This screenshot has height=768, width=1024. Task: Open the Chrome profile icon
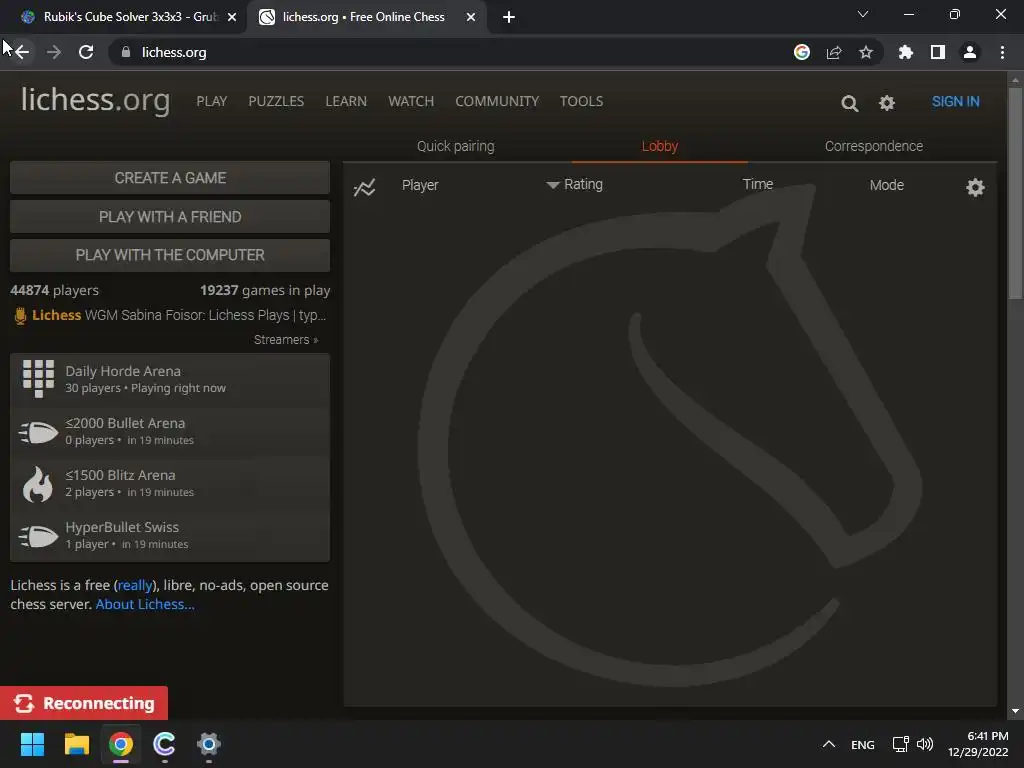[x=970, y=52]
